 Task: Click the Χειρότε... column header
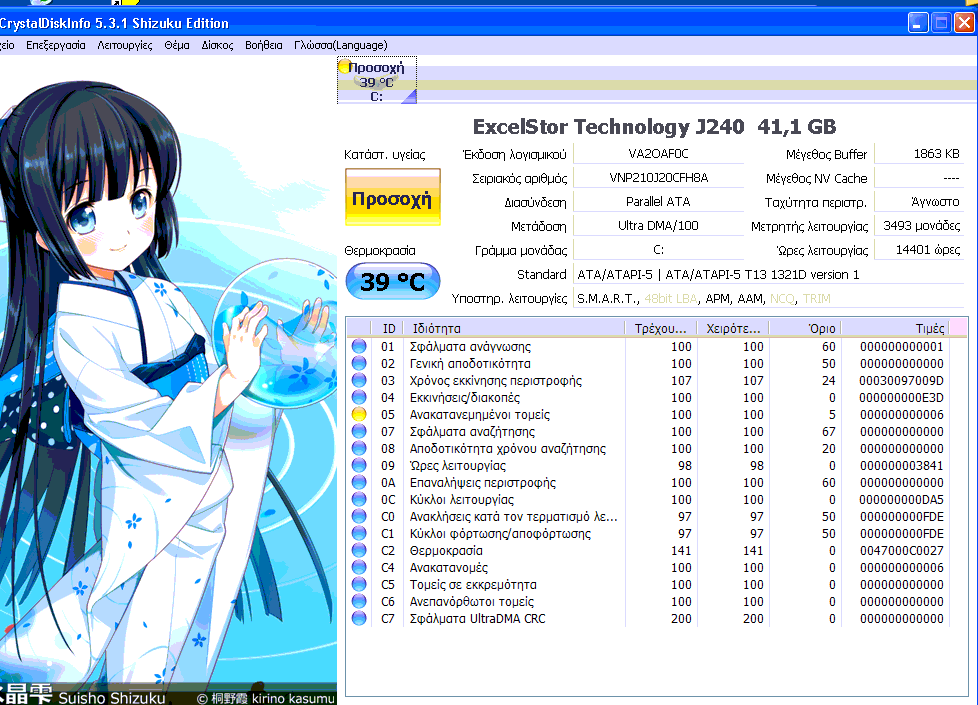pos(733,328)
